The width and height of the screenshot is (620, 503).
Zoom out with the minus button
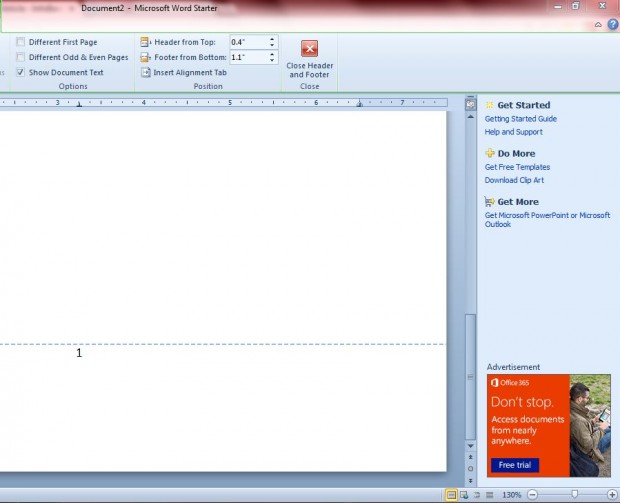click(x=533, y=494)
